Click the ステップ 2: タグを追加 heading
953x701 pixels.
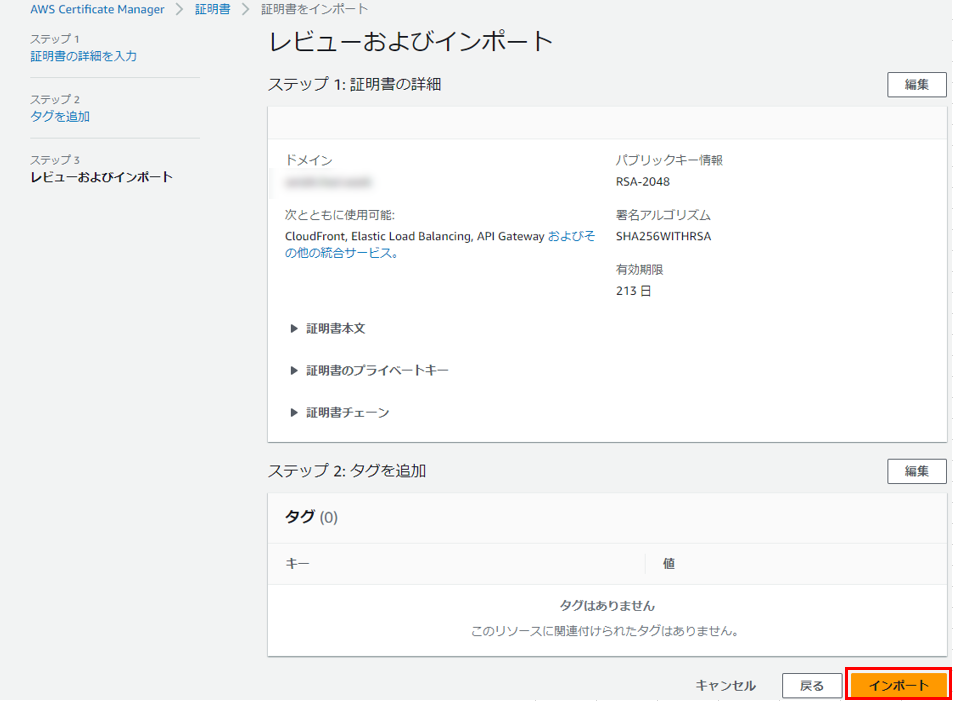(347, 471)
